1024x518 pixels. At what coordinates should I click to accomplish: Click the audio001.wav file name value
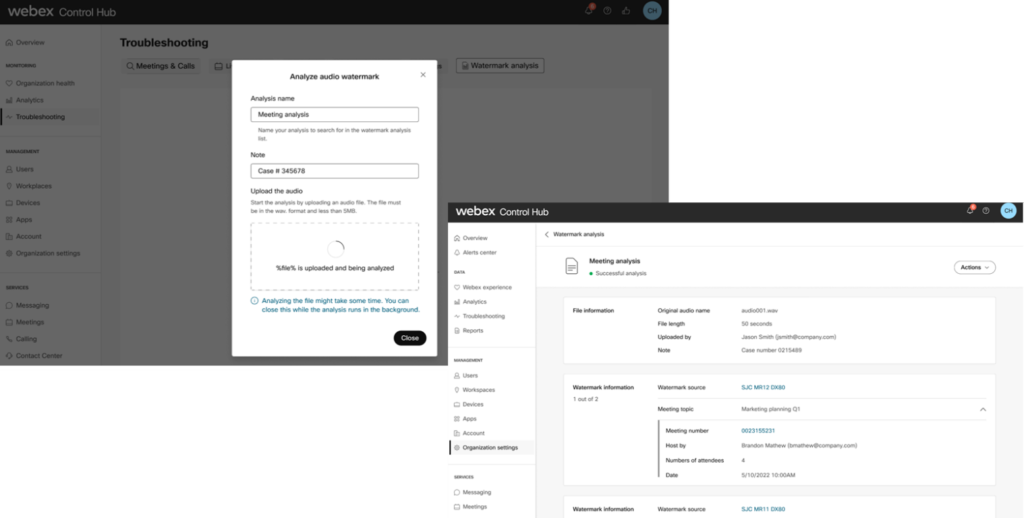tap(760, 310)
